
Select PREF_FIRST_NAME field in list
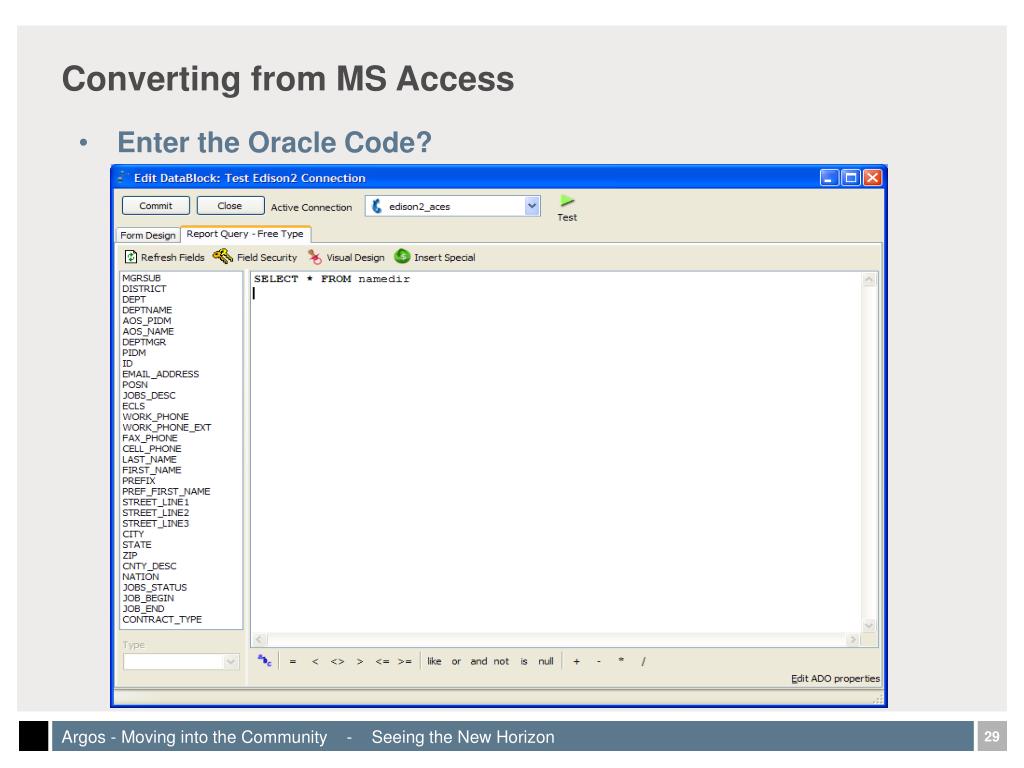(166, 492)
